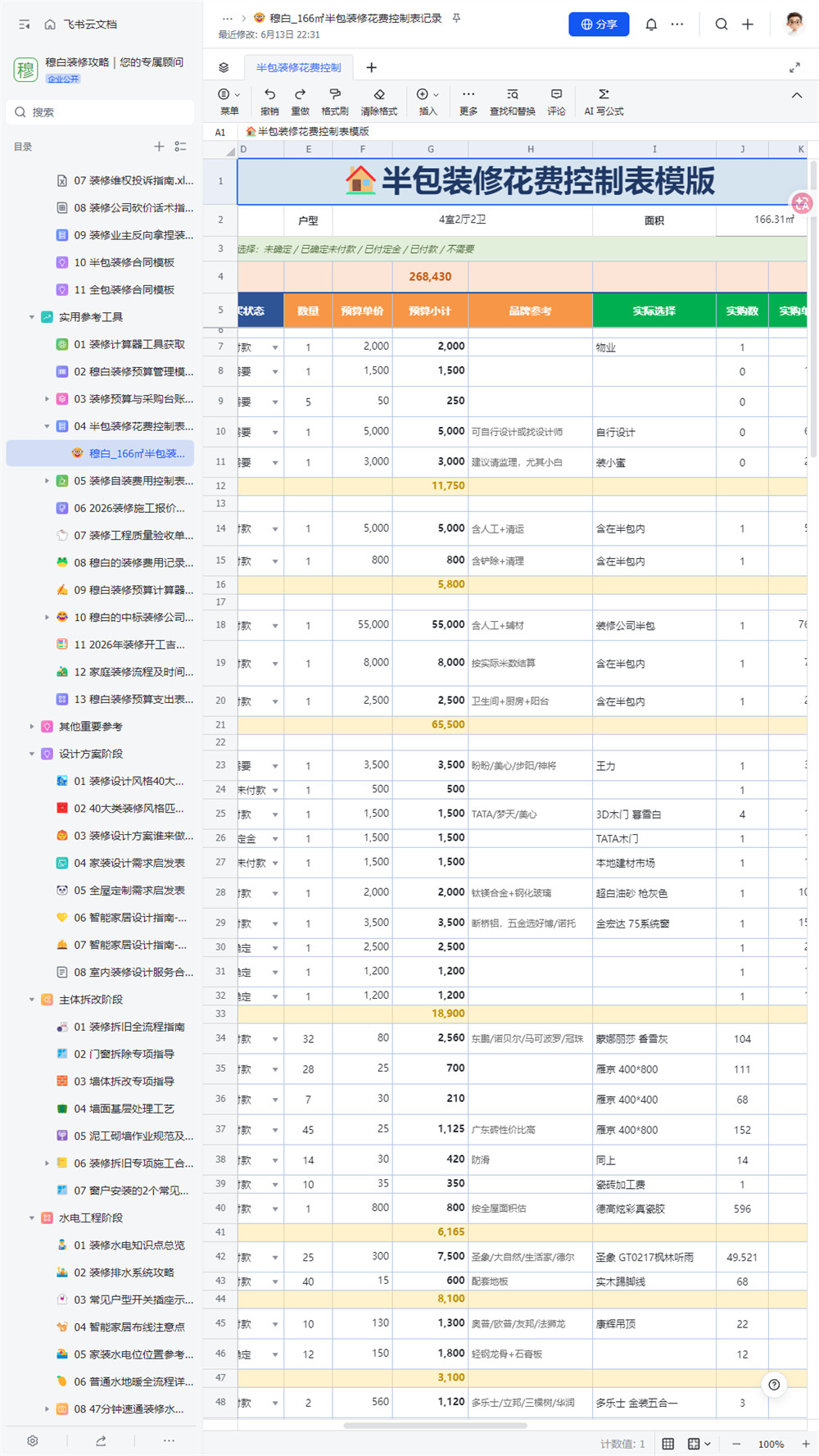Open the notifications bell icon
Screen dimensions: 819x1456
click(651, 25)
